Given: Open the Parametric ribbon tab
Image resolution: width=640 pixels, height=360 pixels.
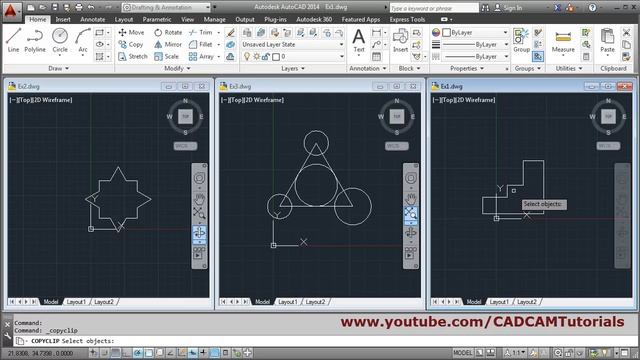Looking at the screenshot, I should [x=157, y=19].
